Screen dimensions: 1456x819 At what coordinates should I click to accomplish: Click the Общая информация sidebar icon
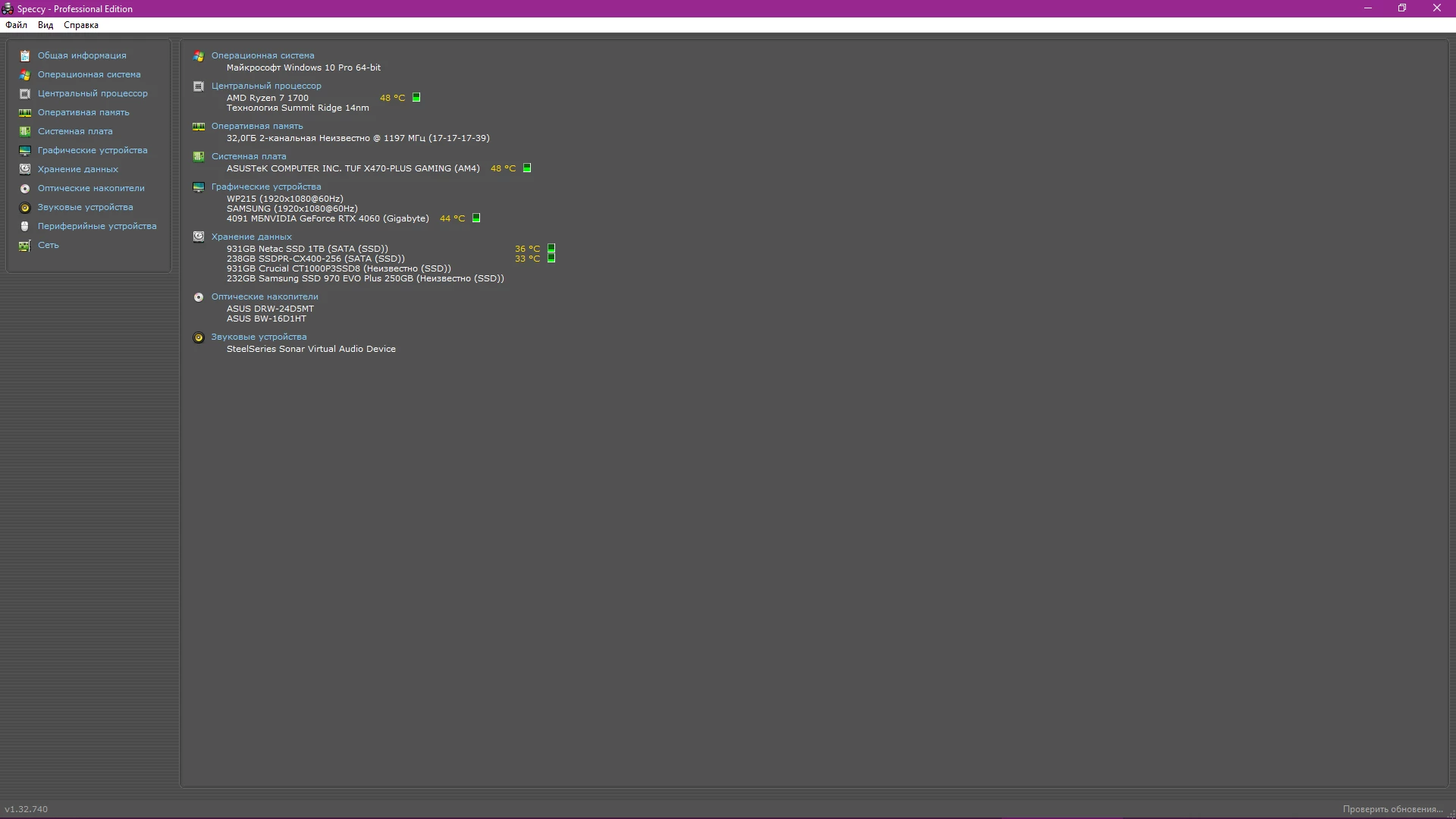25,56
